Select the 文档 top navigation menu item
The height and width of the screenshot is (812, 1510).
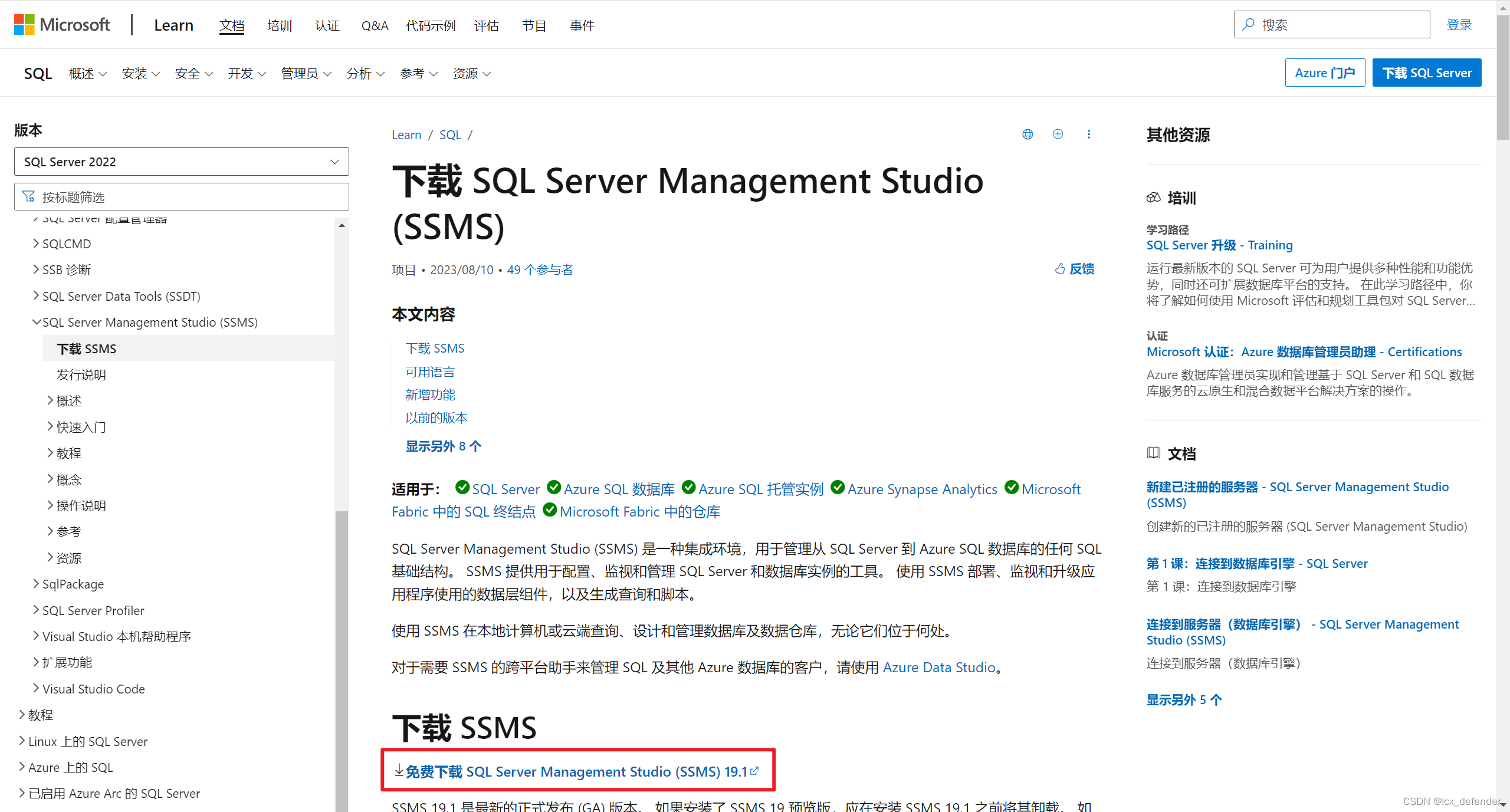pyautogui.click(x=232, y=25)
